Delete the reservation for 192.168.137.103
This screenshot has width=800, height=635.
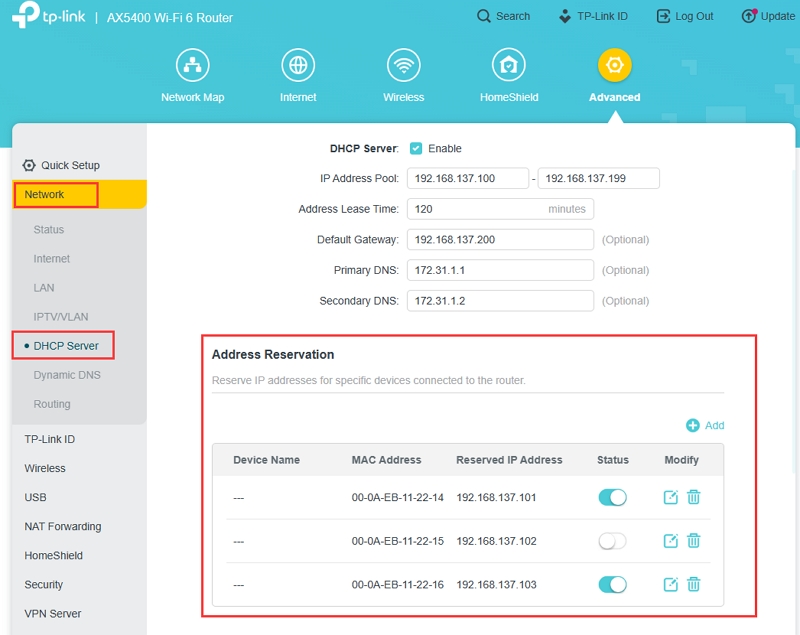click(x=693, y=585)
